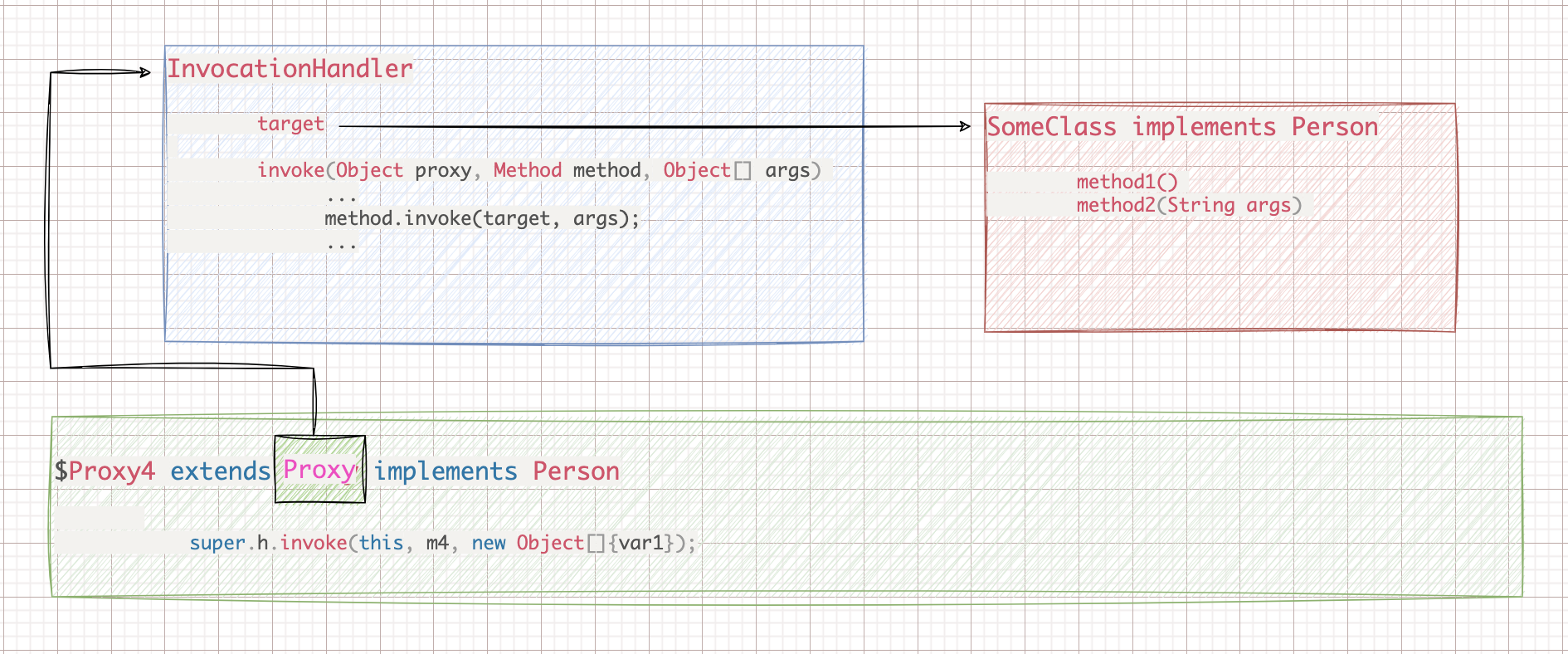
Task: Click the InvocationHandler title text
Action: pos(290,69)
